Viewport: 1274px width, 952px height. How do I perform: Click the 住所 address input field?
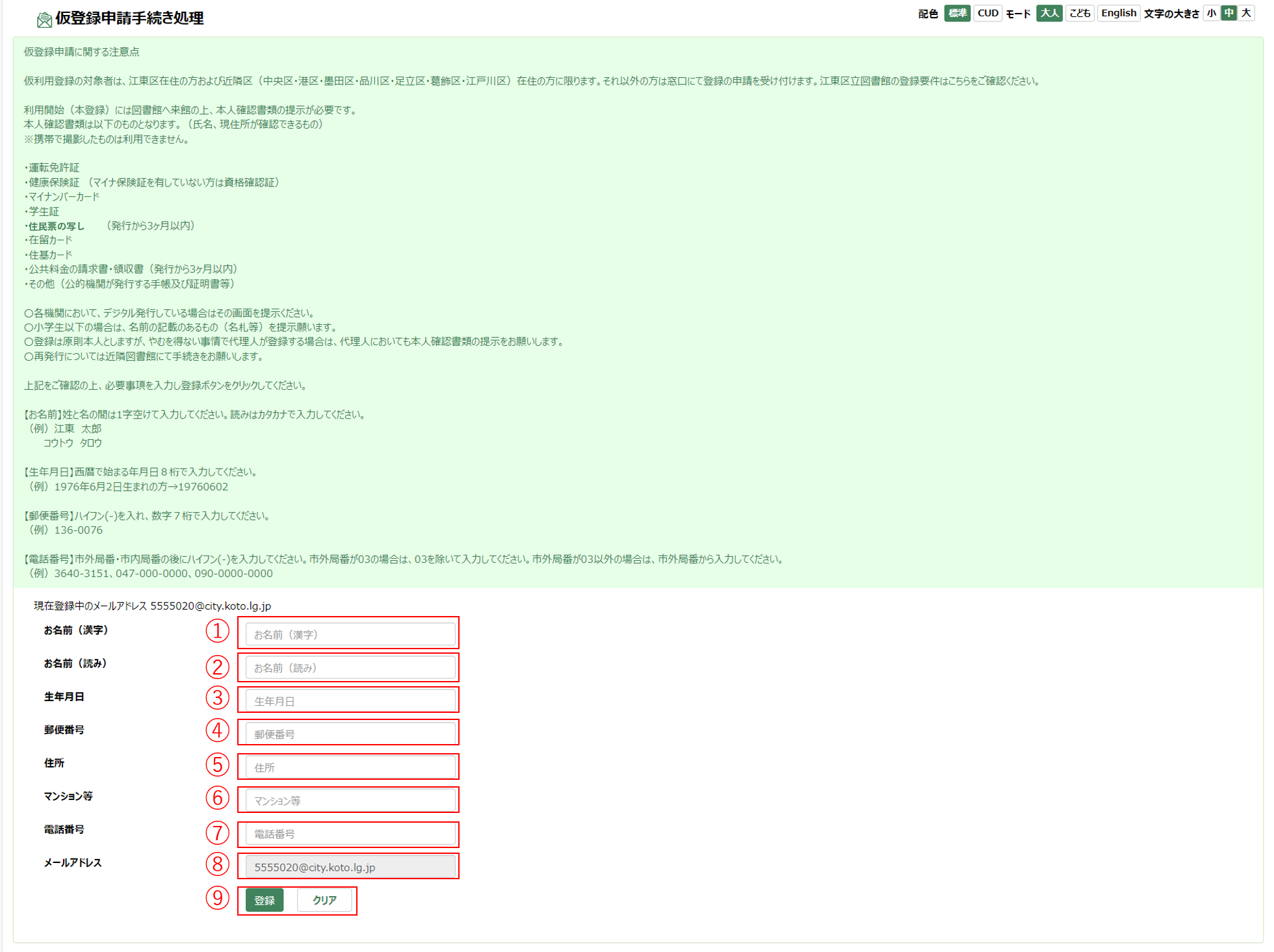[350, 767]
